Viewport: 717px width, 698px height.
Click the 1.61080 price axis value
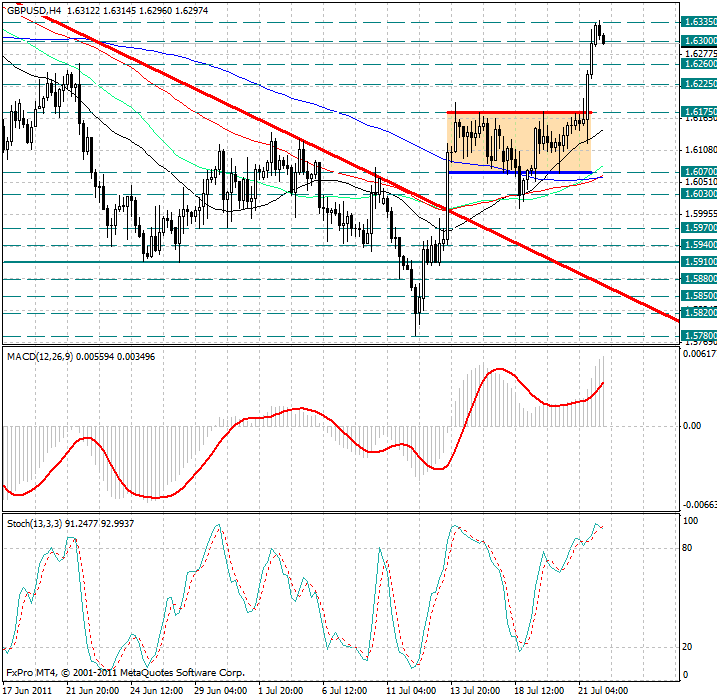(x=701, y=150)
